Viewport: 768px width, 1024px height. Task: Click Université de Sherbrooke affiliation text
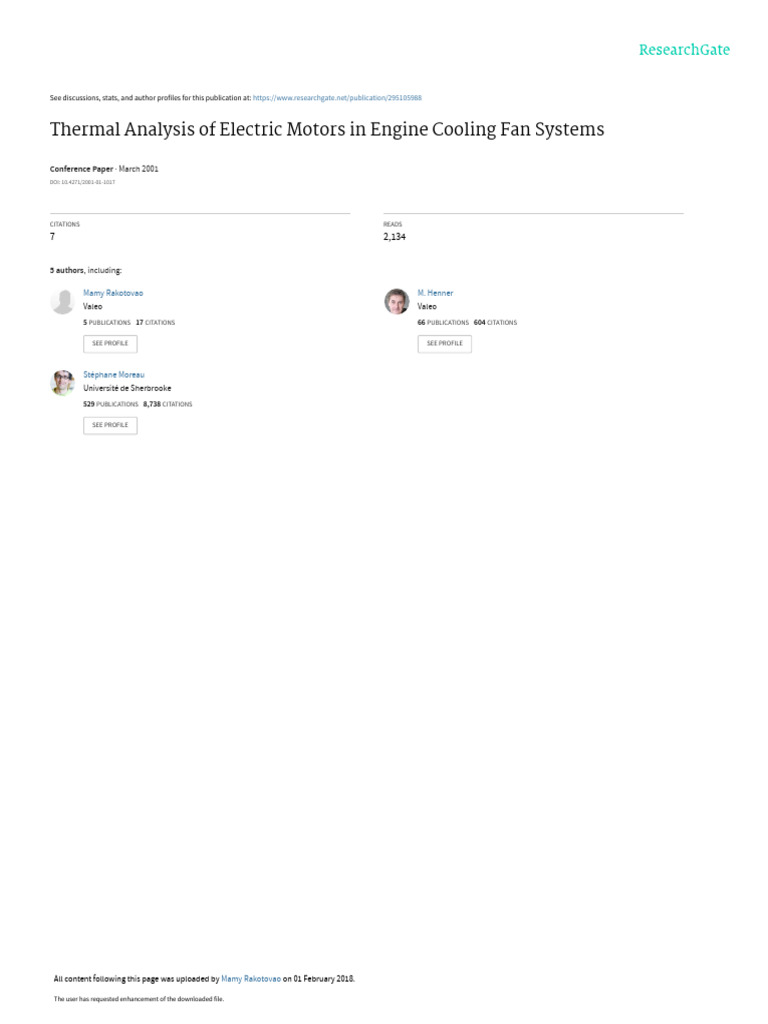pos(127,388)
